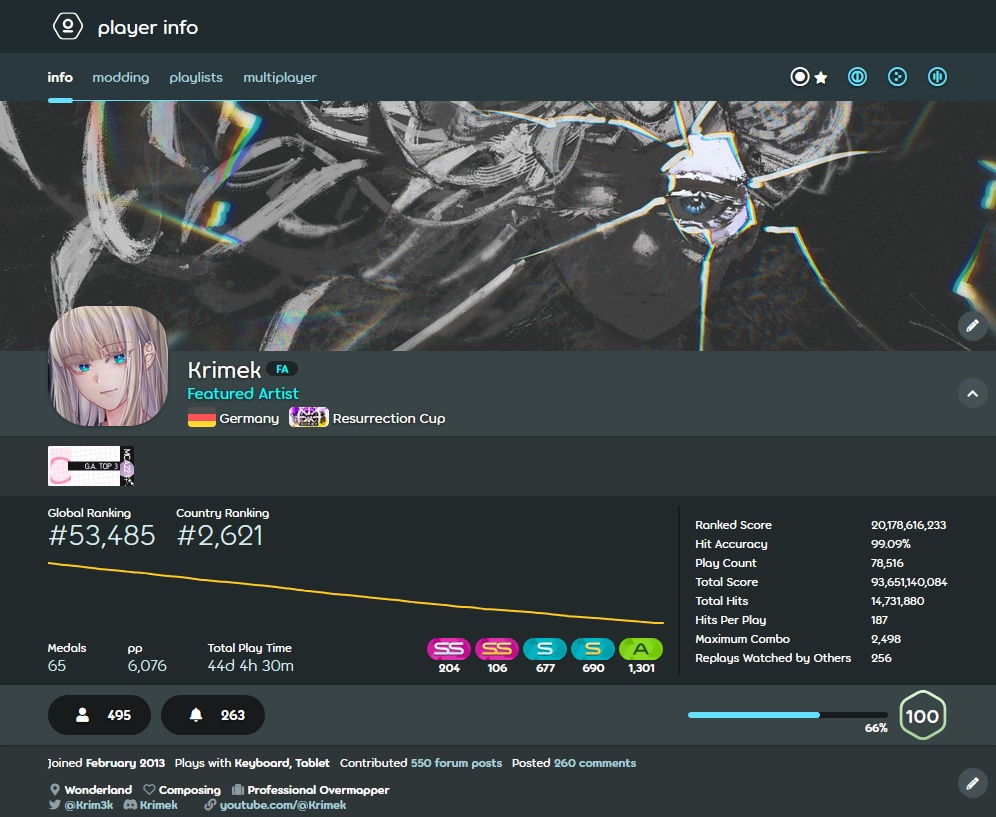Click the level 100 hexagon badge
This screenshot has height=817, width=996.
pyautogui.click(x=922, y=715)
